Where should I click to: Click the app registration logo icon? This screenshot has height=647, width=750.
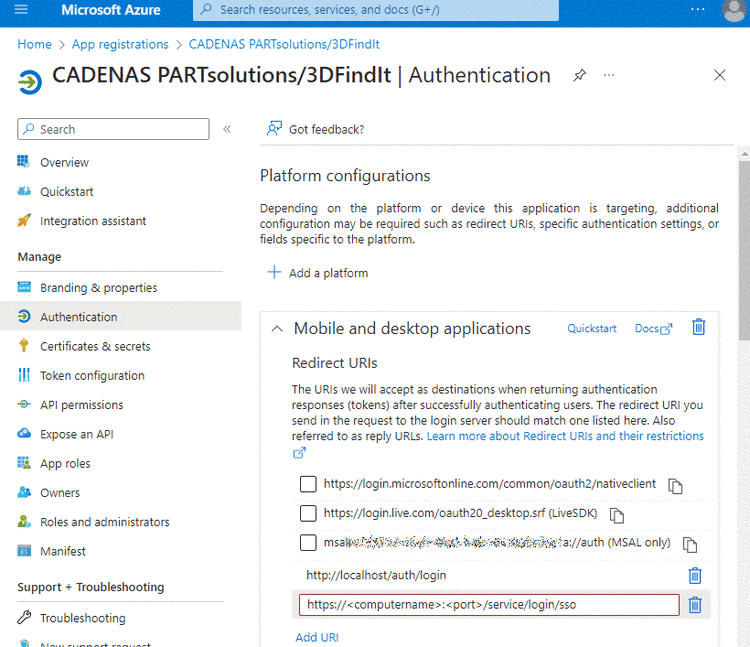click(30, 82)
